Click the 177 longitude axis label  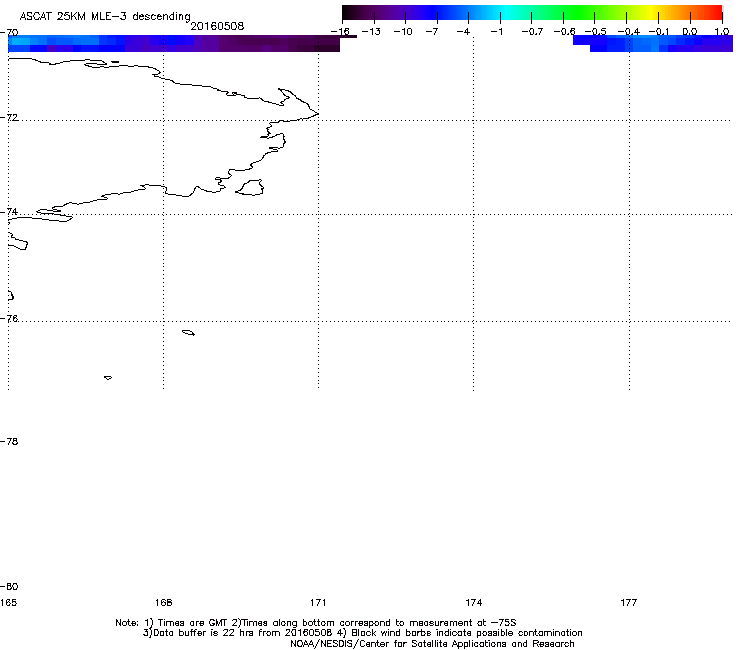point(629,602)
